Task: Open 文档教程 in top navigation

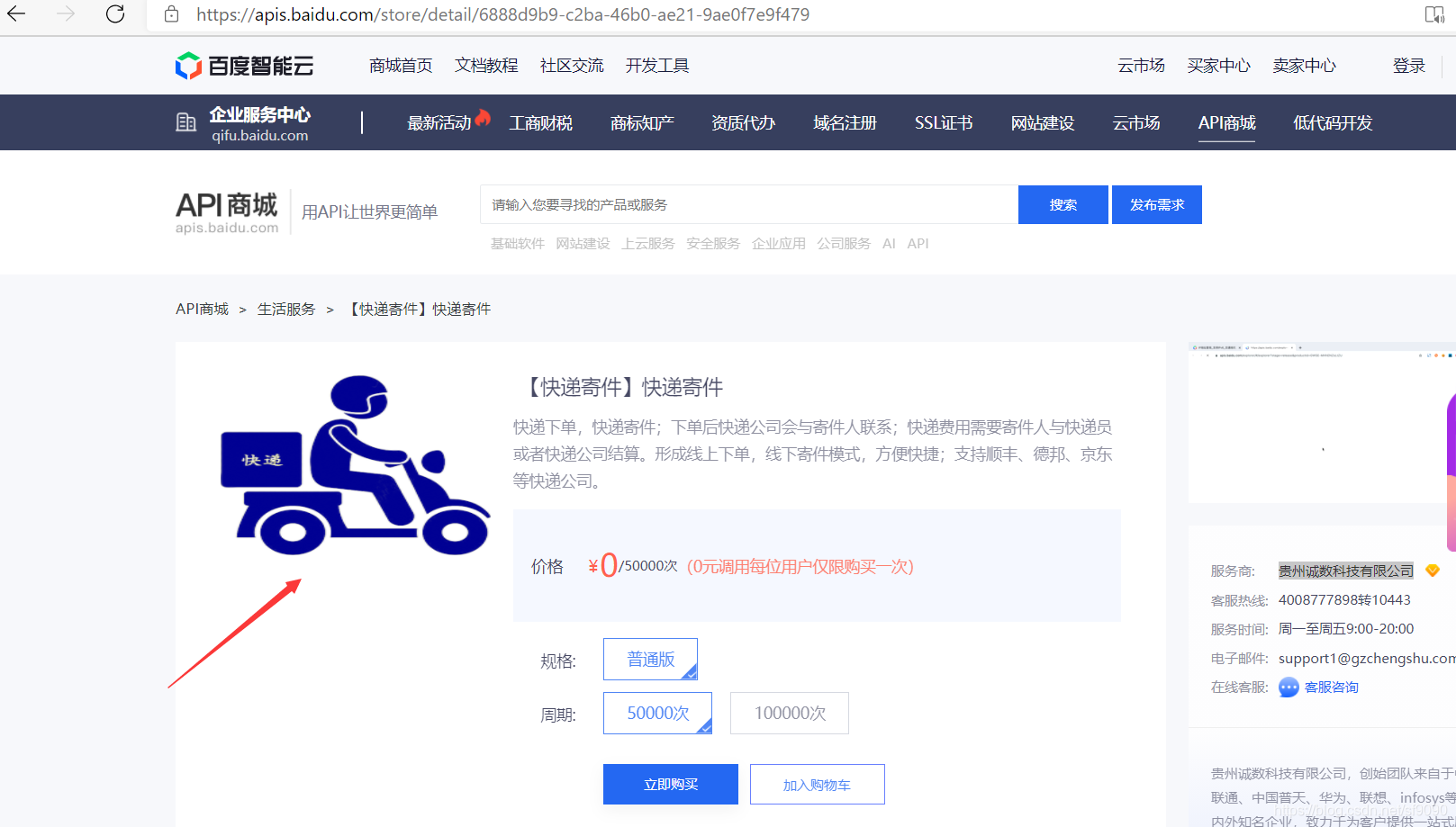Action: [486, 66]
